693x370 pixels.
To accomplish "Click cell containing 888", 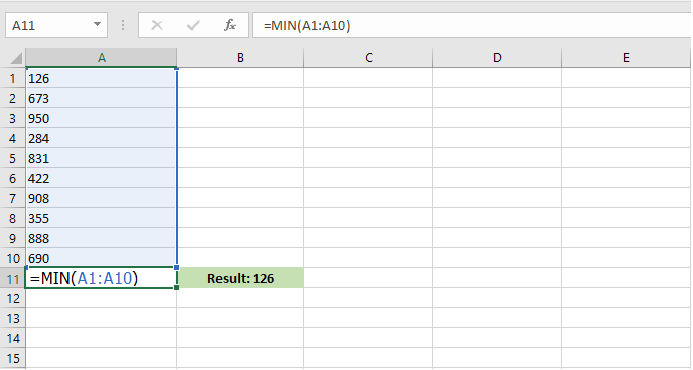I will pos(101,238).
